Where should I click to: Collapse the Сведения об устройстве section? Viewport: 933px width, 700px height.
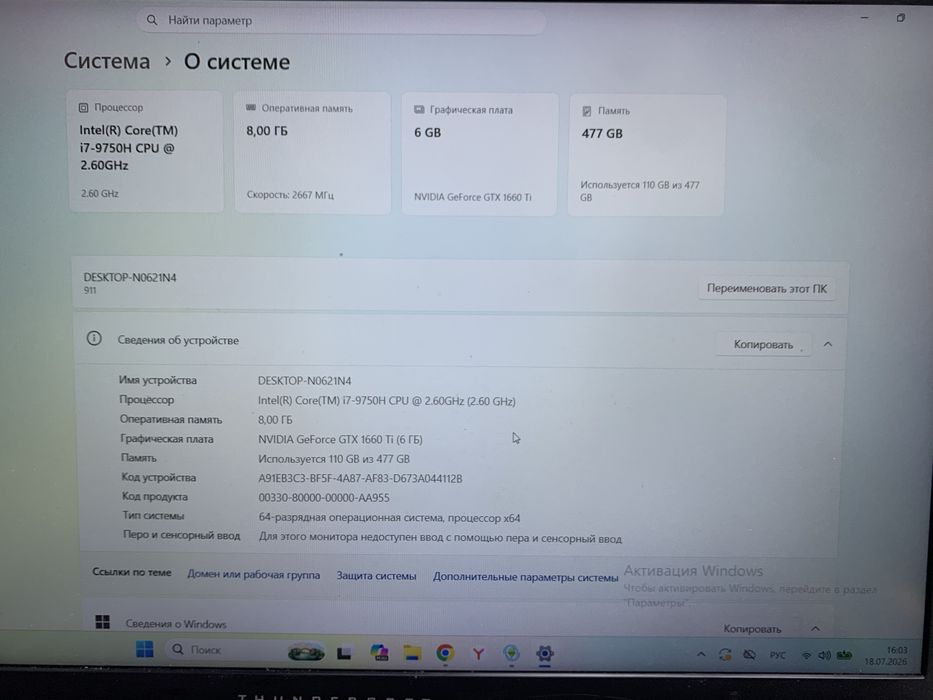pyautogui.click(x=828, y=345)
